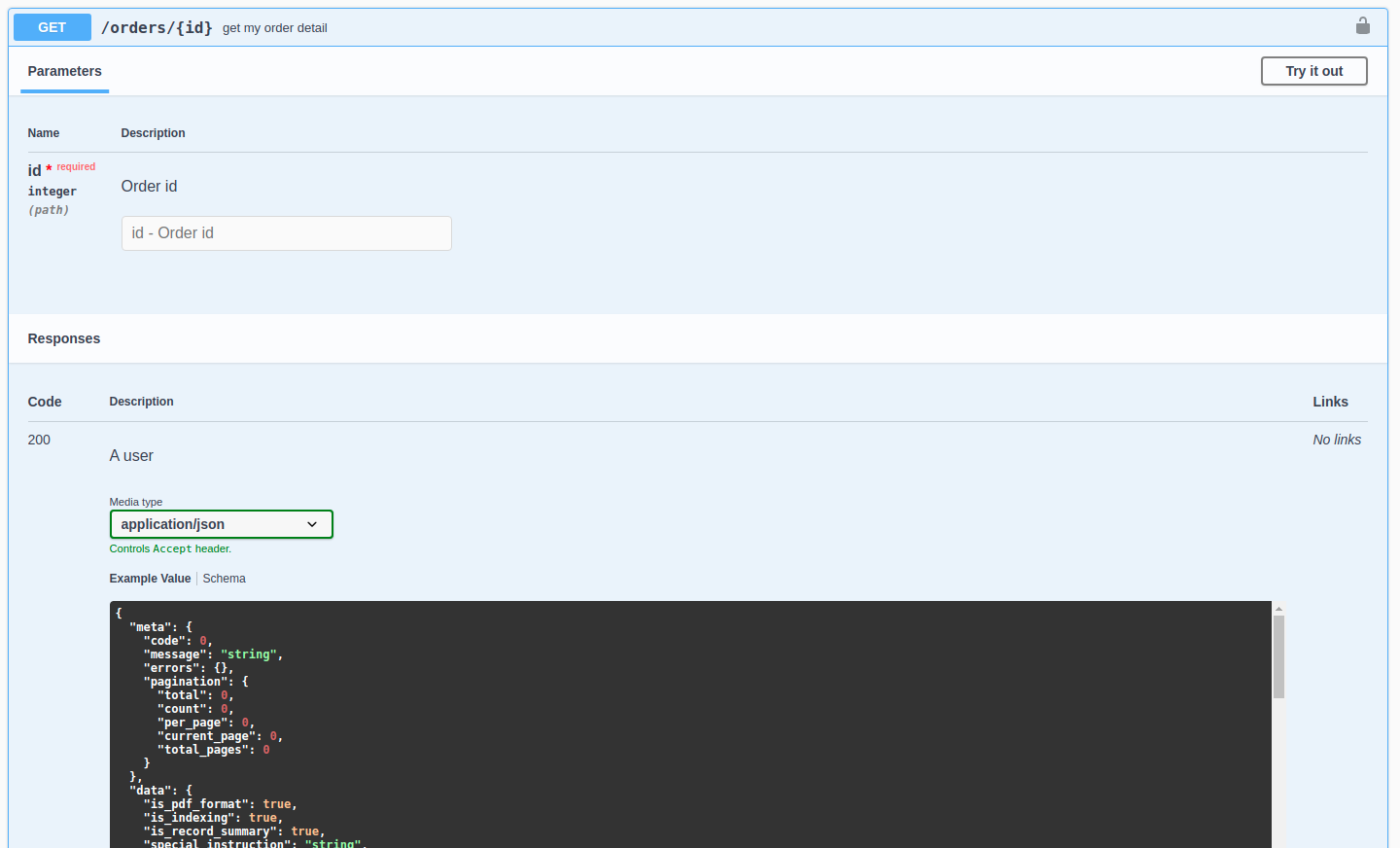Click the parameter name 'id'
This screenshot has height=848, width=1400.
pyautogui.click(x=35, y=171)
